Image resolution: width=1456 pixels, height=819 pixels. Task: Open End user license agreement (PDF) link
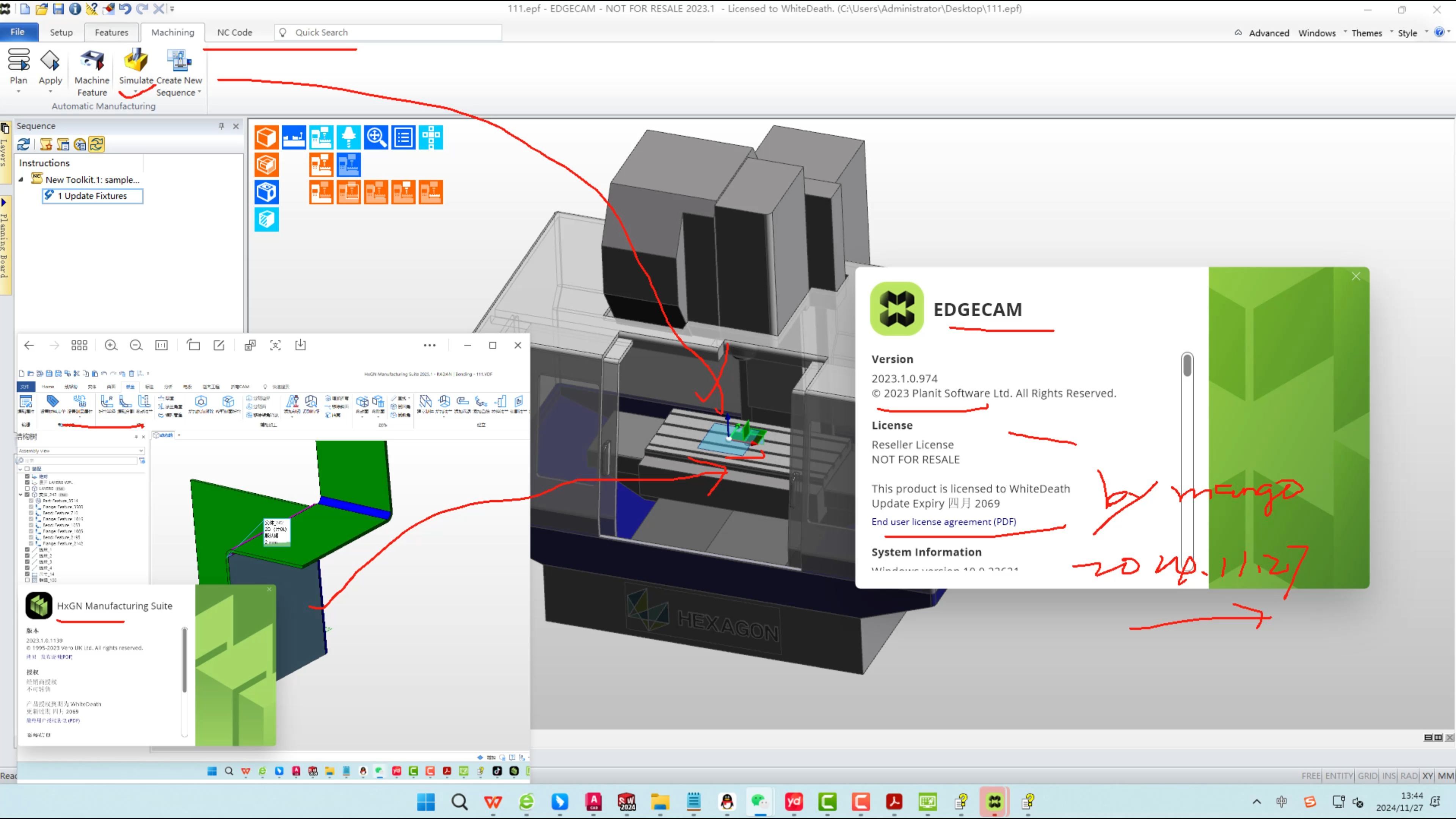click(943, 522)
